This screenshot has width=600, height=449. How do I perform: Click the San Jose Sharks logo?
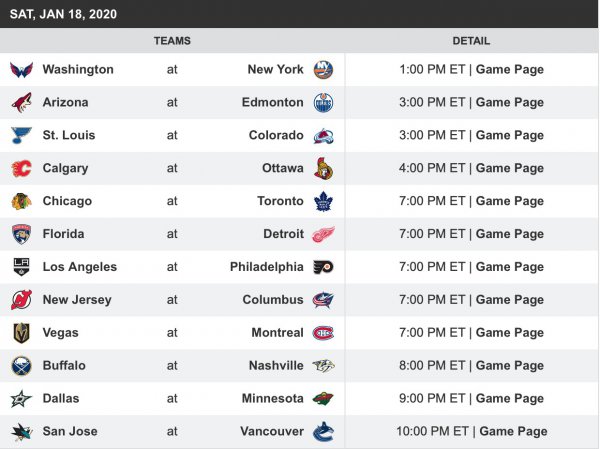pyautogui.click(x=22, y=431)
